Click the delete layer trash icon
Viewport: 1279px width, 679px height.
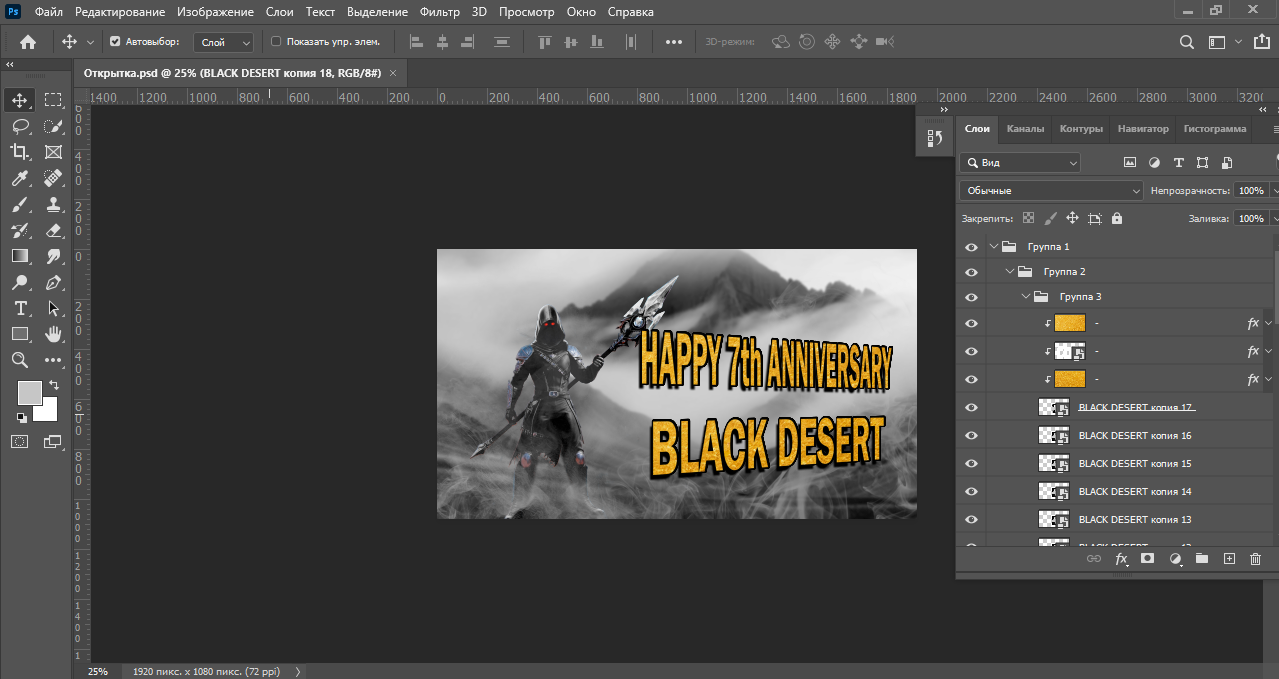pos(1256,559)
